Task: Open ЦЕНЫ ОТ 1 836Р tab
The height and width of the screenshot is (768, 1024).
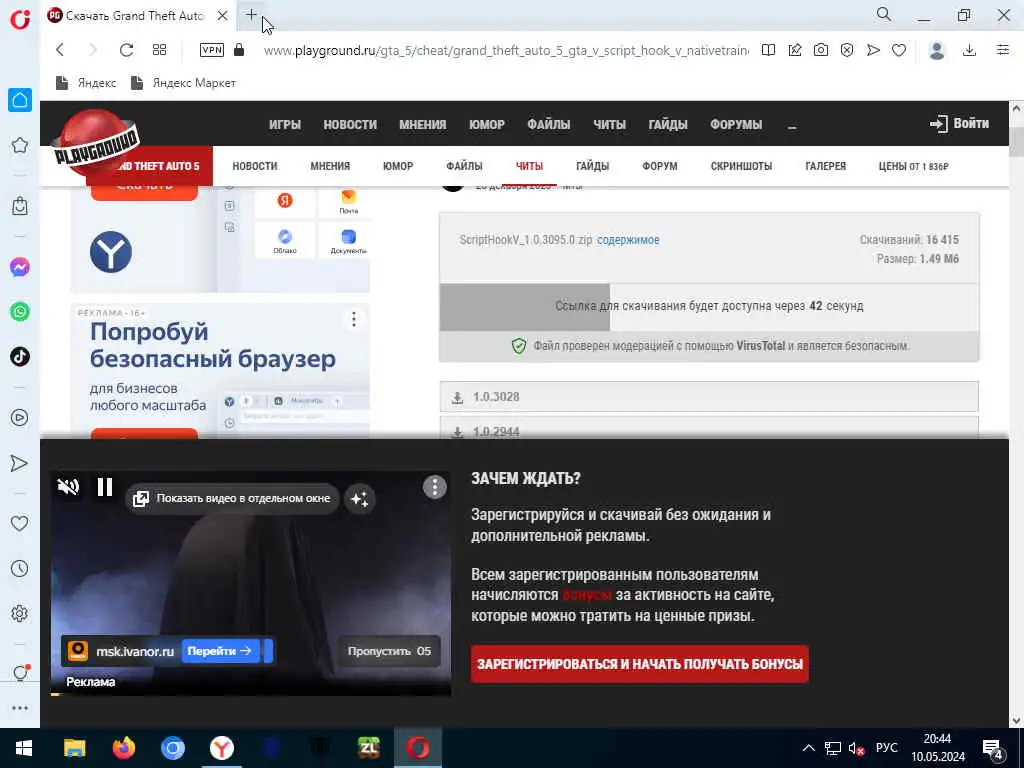Action: [913, 166]
